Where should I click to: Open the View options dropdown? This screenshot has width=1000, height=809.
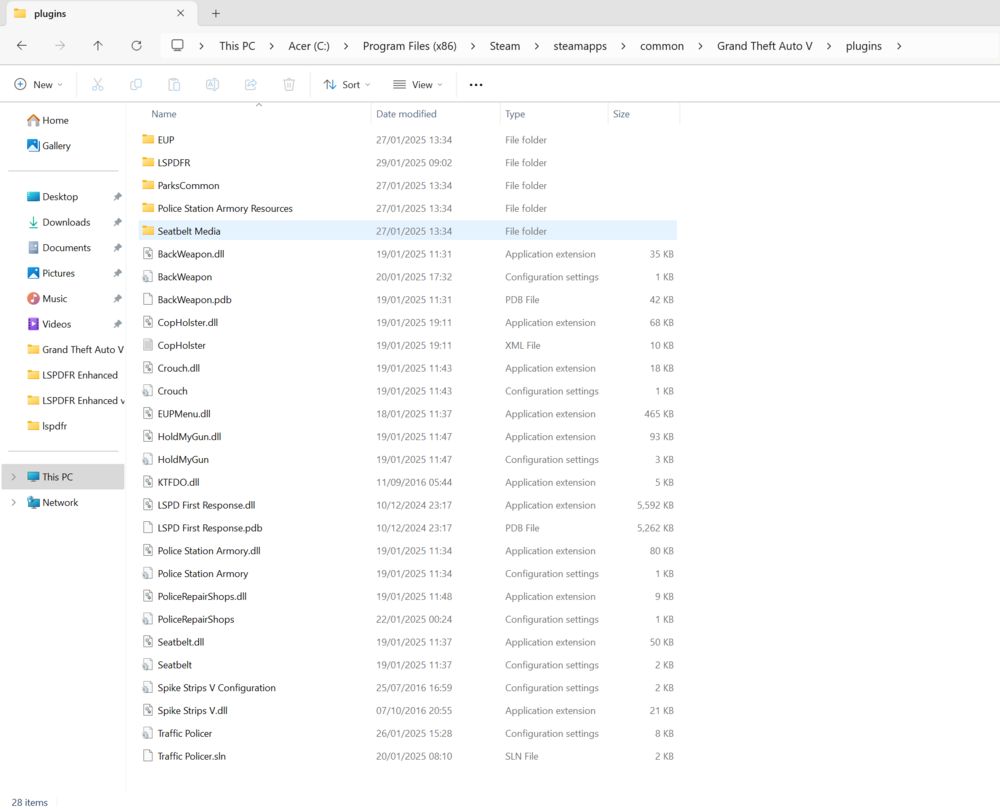(x=418, y=85)
